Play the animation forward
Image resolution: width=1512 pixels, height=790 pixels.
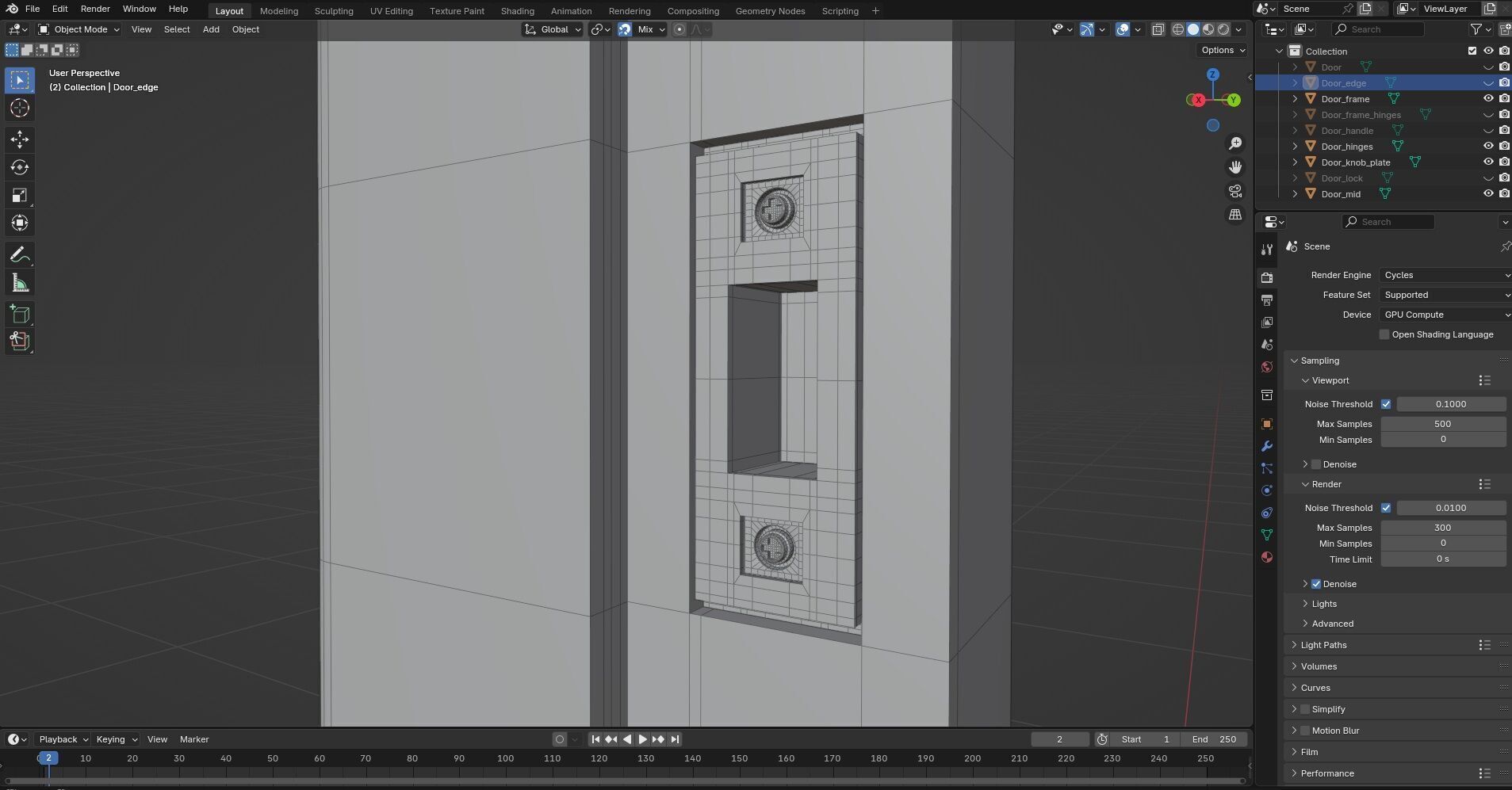point(642,739)
